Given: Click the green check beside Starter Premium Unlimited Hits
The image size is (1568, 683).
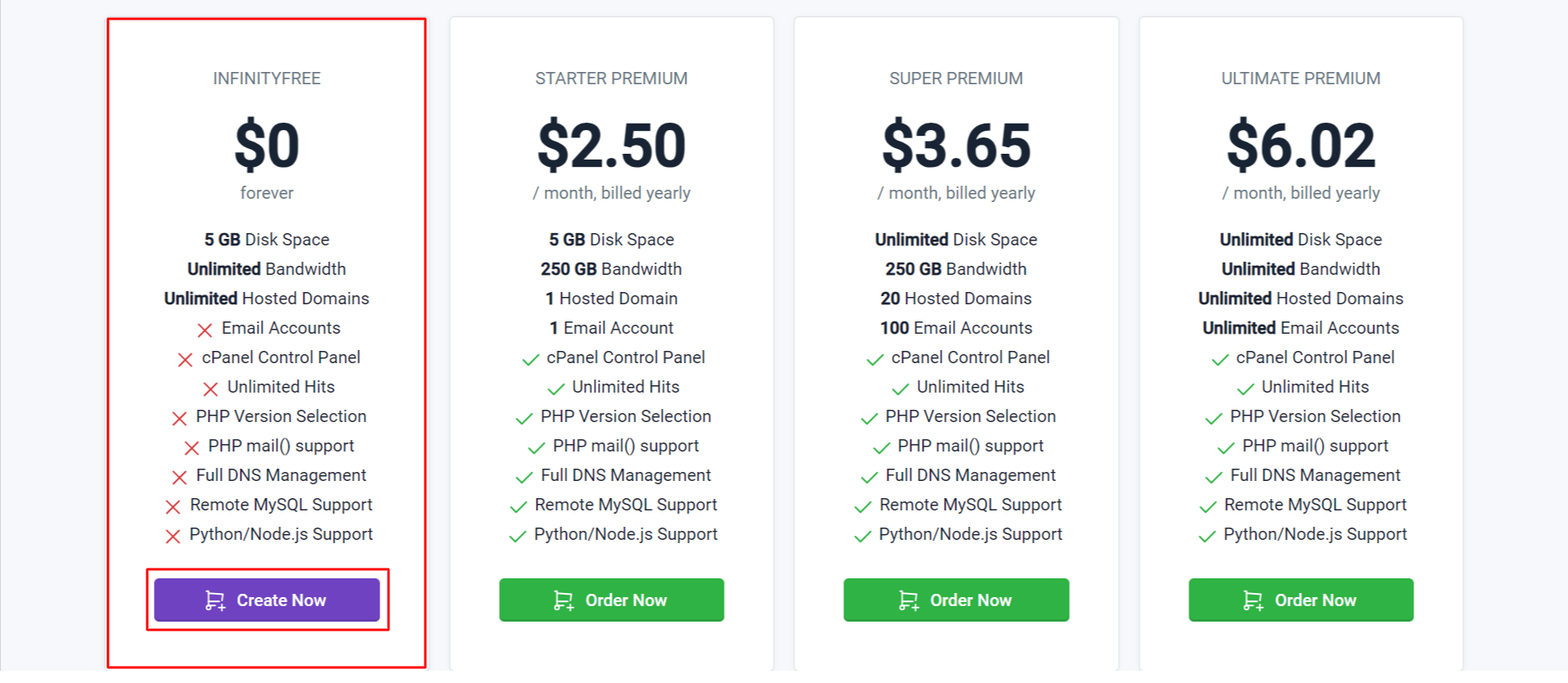Looking at the screenshot, I should point(556,389).
